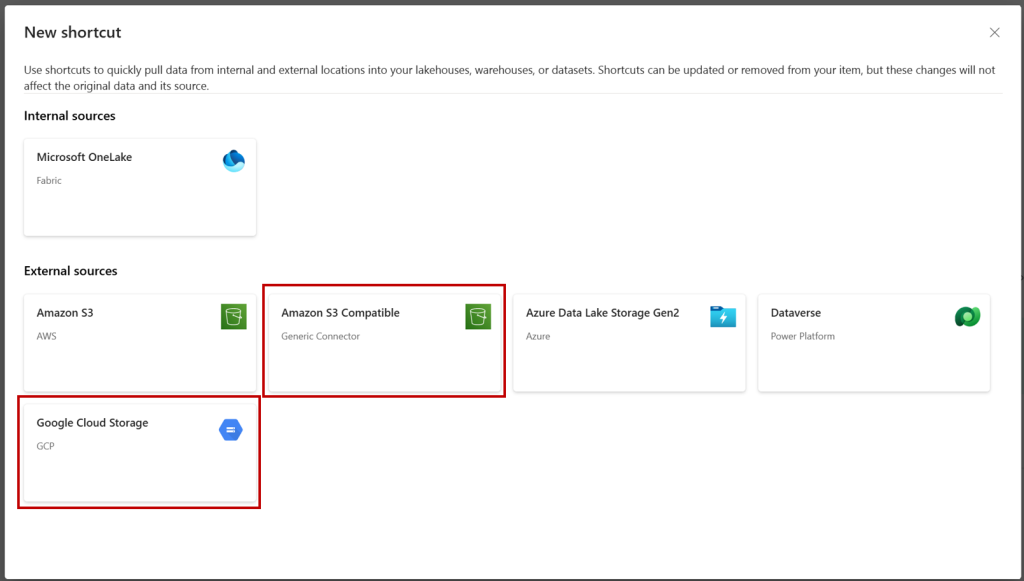Click the Fabric subtitle under OneLake
Viewport: 1024px width, 581px height.
[x=49, y=181]
